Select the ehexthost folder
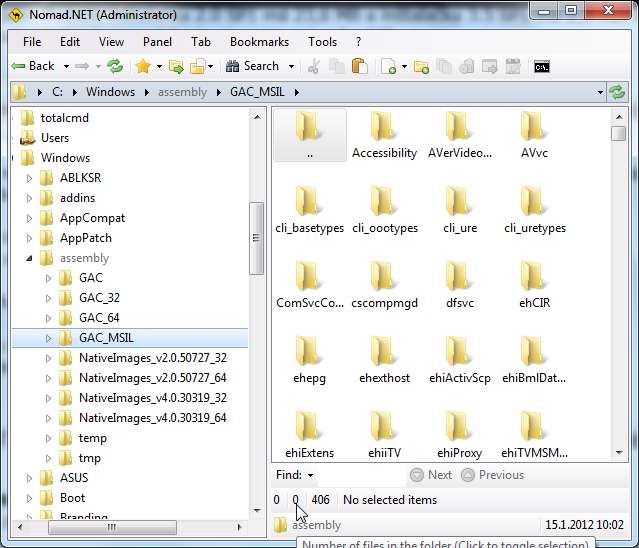Viewport: 639px width, 548px height. tap(384, 360)
